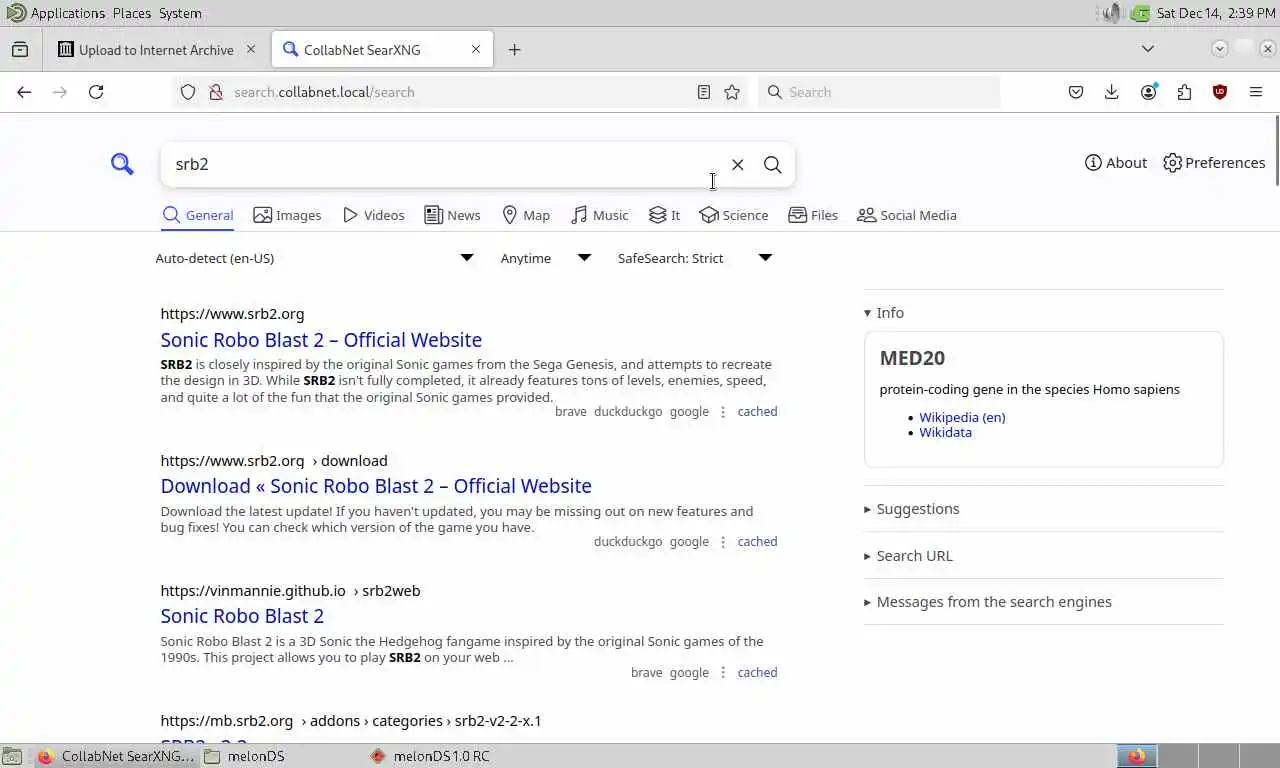Screen dimensions: 1280x768
Task: Open the Firefox application menu
Action: tap(1256, 92)
